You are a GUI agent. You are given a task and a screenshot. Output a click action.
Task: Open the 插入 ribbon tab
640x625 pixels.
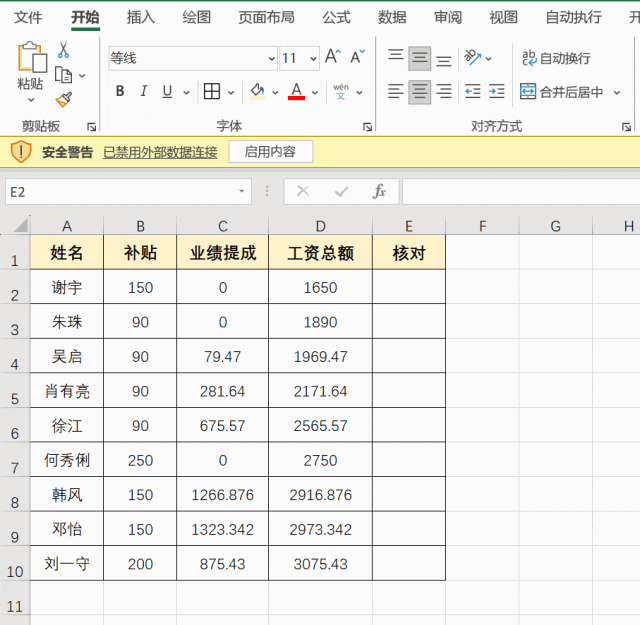pos(141,17)
